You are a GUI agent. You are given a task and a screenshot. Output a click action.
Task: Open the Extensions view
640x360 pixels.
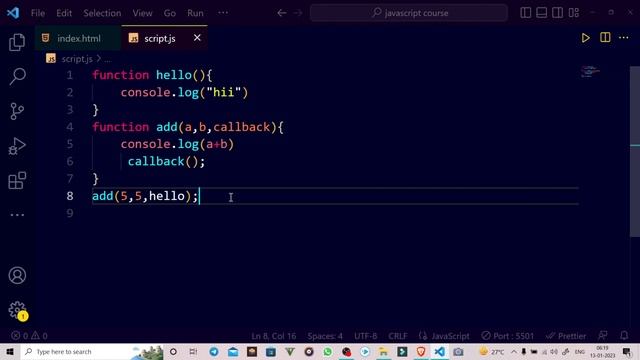coord(17,180)
